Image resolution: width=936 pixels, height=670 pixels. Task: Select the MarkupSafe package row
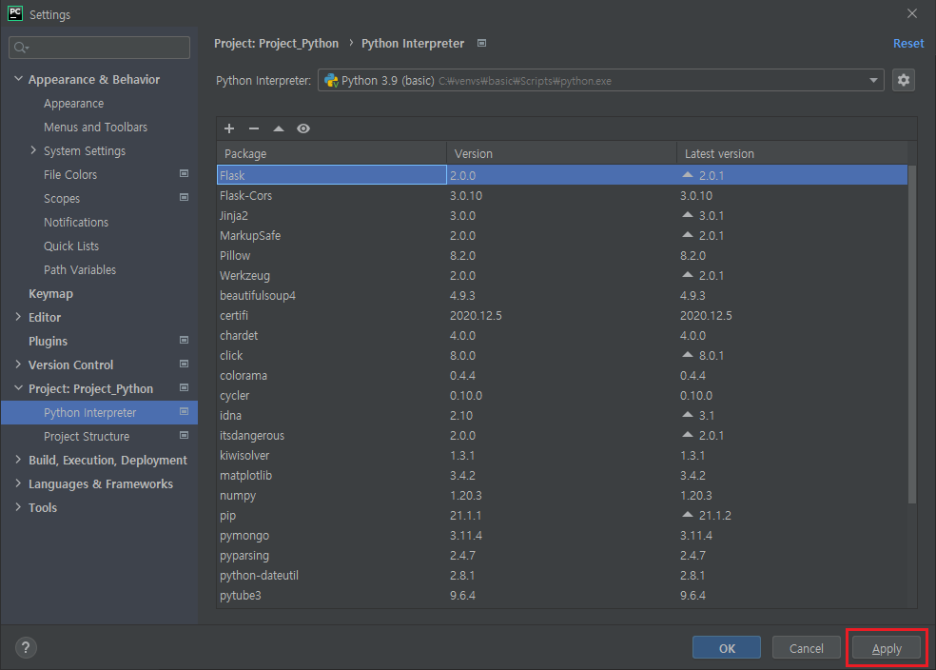tap(562, 235)
